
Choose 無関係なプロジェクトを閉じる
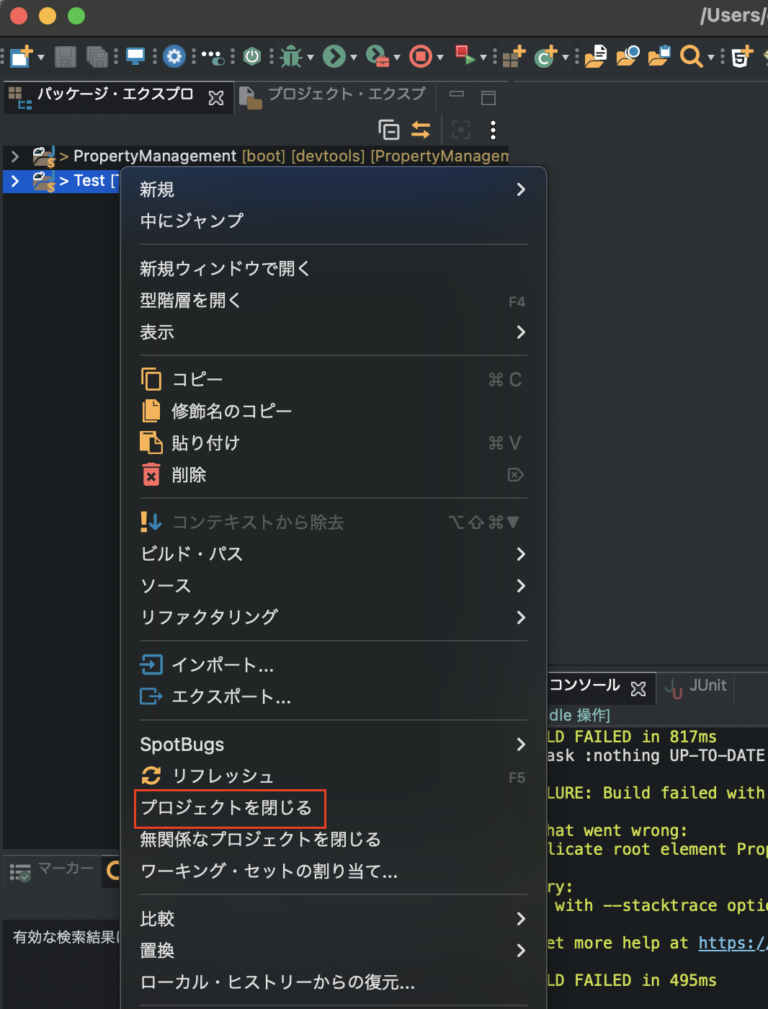click(x=333, y=840)
